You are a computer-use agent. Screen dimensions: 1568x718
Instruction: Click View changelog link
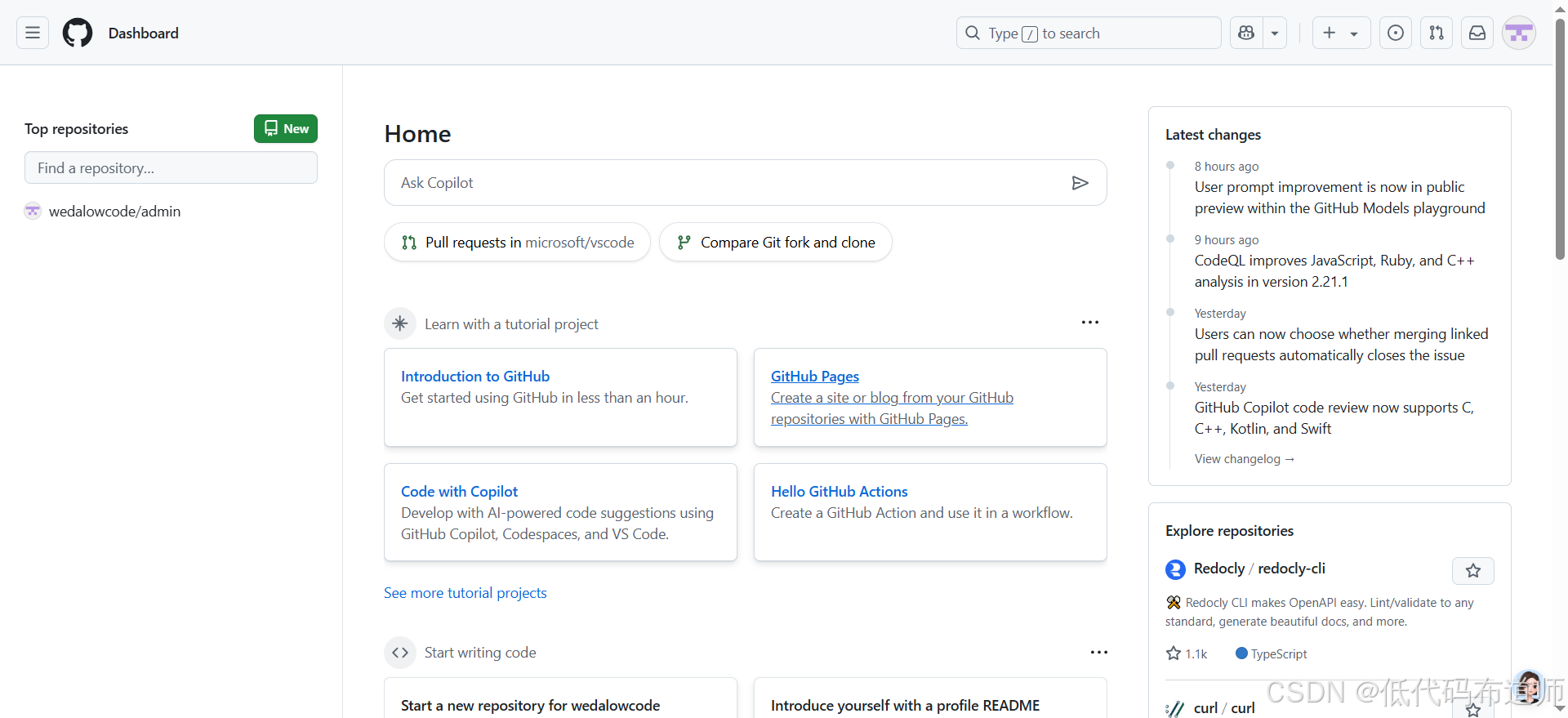click(x=1245, y=459)
